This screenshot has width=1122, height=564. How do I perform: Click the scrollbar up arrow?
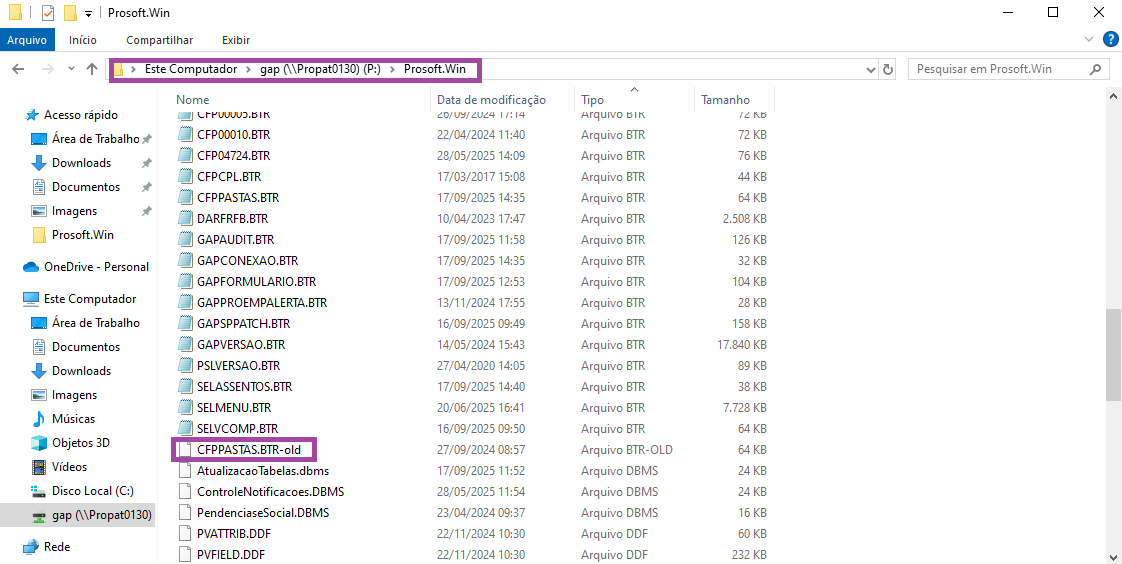pos(1113,95)
